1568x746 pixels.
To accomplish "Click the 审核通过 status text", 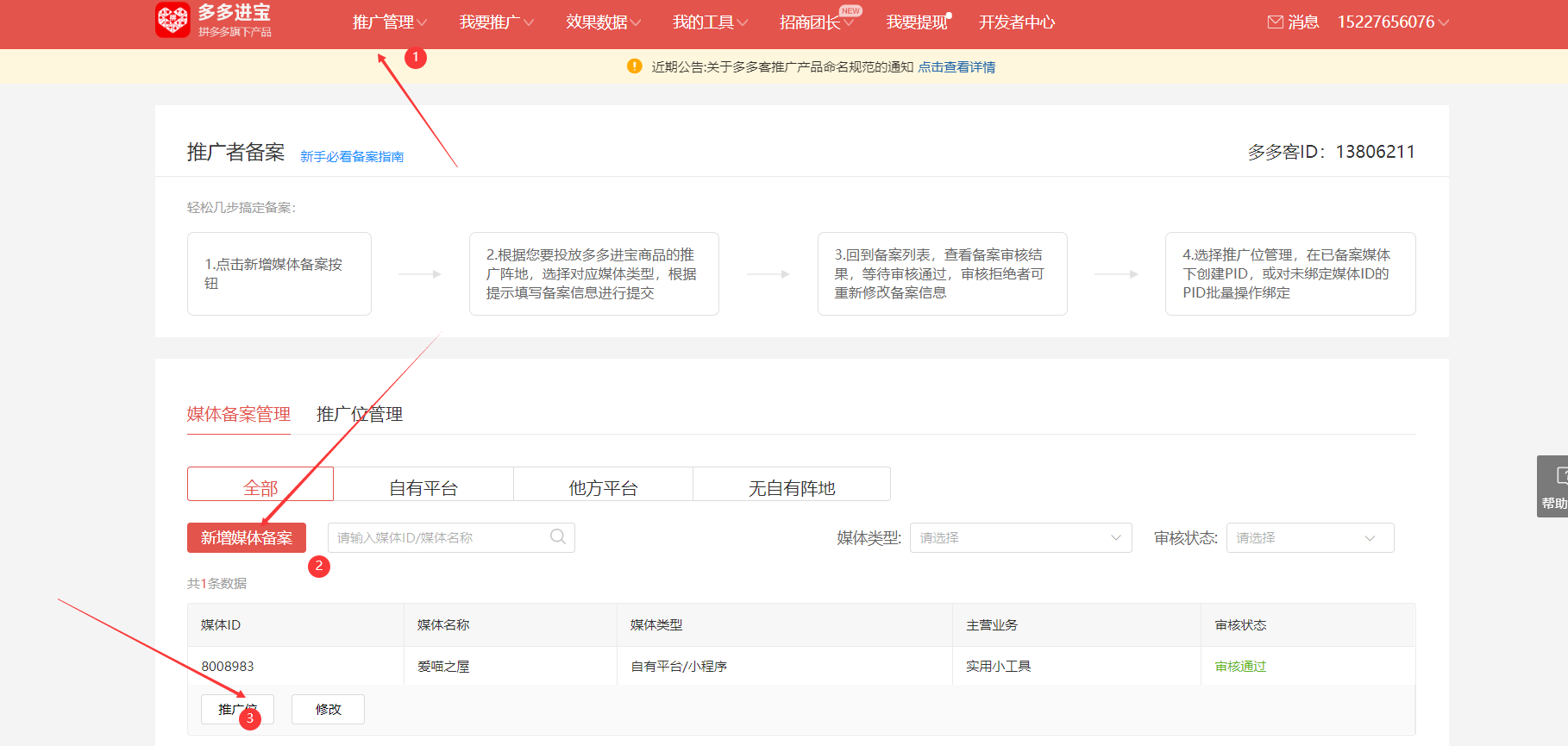I will point(1240,666).
